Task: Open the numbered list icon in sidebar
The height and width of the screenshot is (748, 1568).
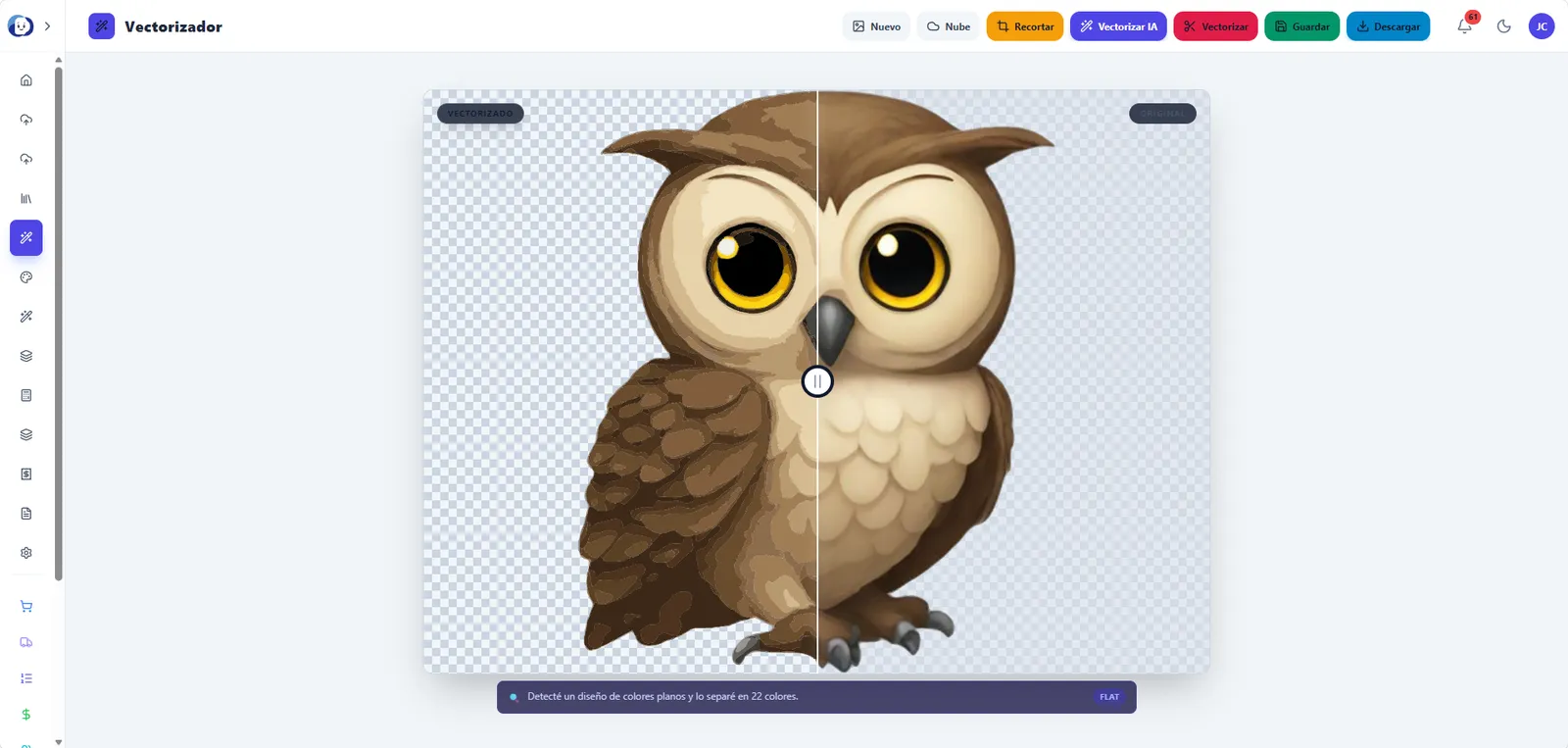Action: pos(26,678)
